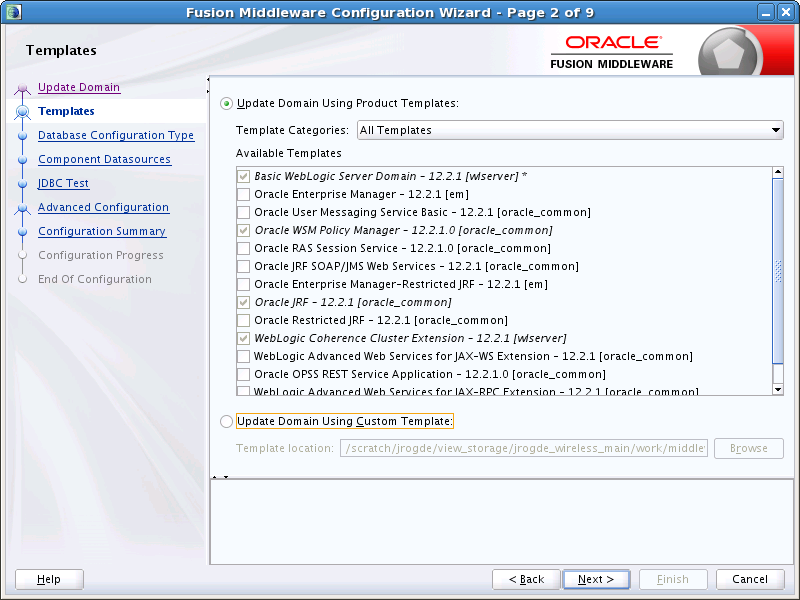
Task: Click the Oracle Fusion Middleware logo
Action: [x=612, y=52]
